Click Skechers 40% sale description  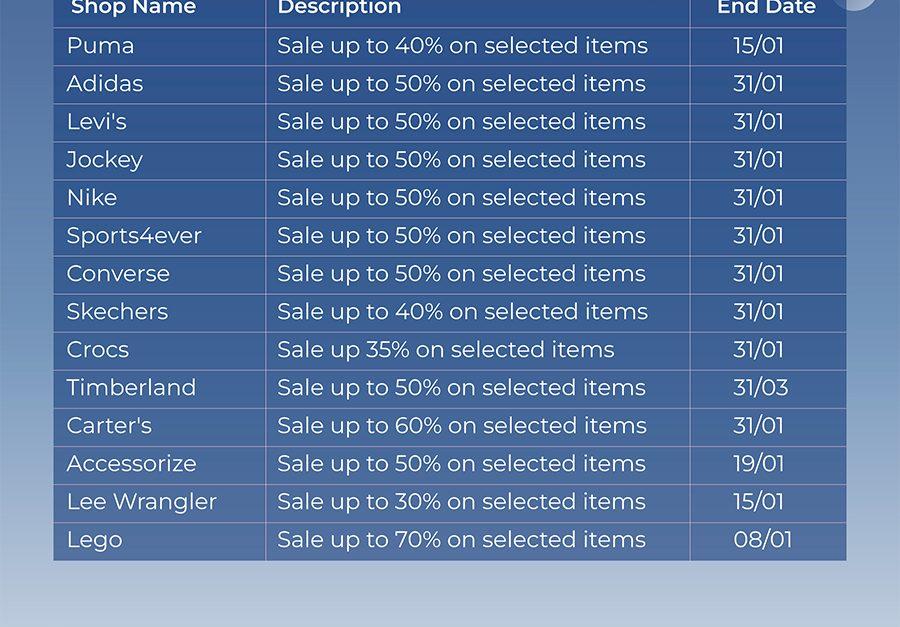click(x=463, y=312)
